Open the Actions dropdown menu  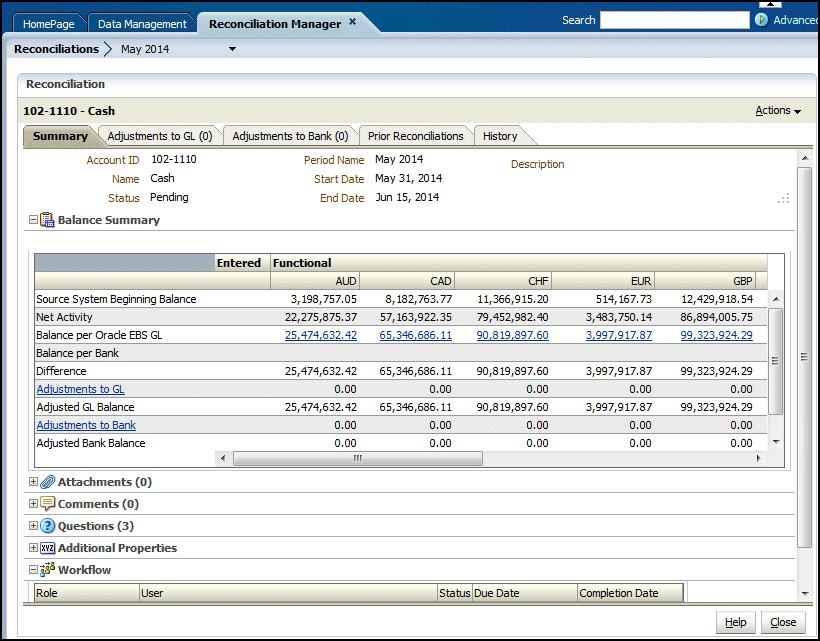[x=778, y=111]
